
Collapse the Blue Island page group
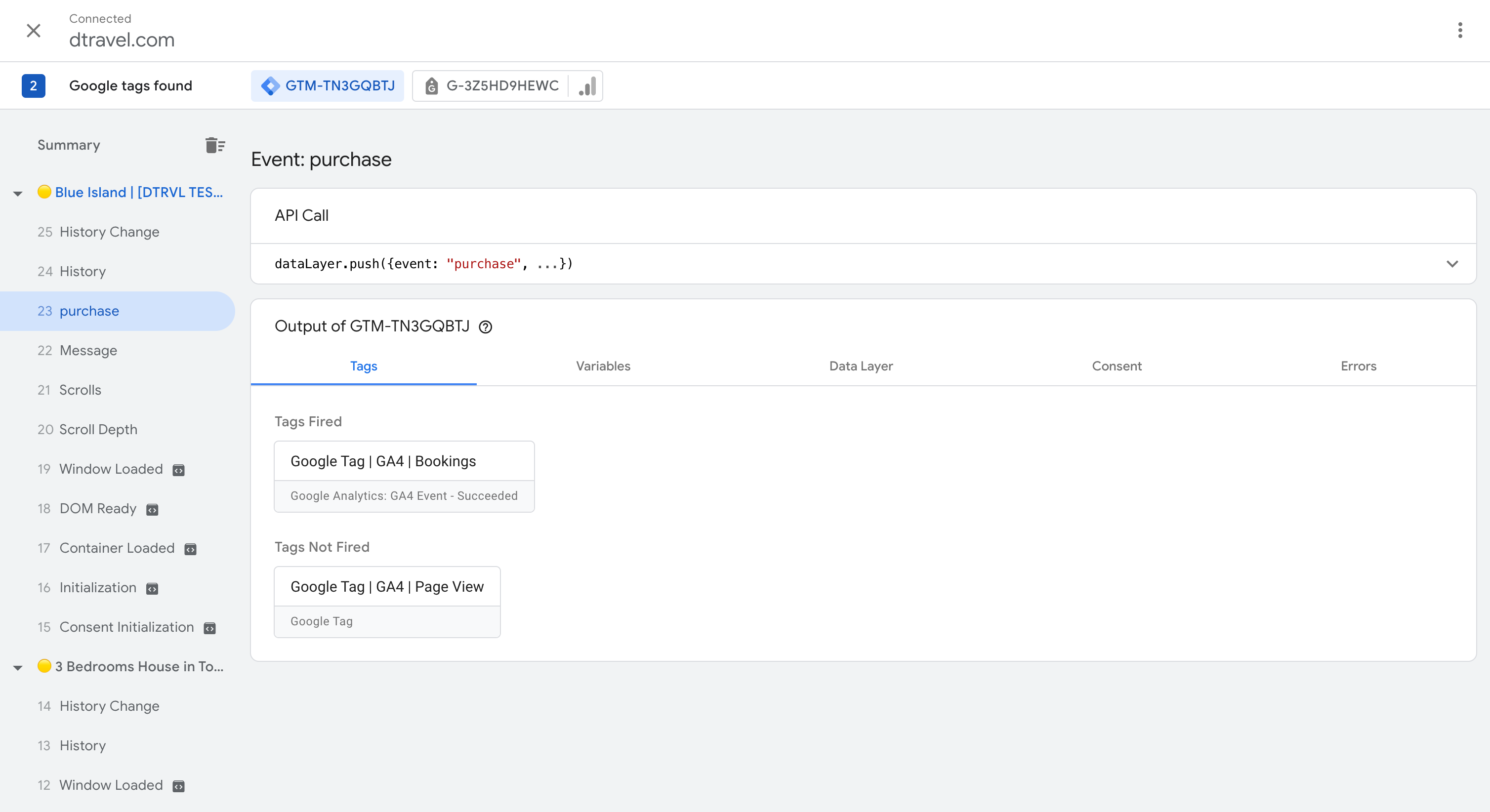pyautogui.click(x=18, y=193)
